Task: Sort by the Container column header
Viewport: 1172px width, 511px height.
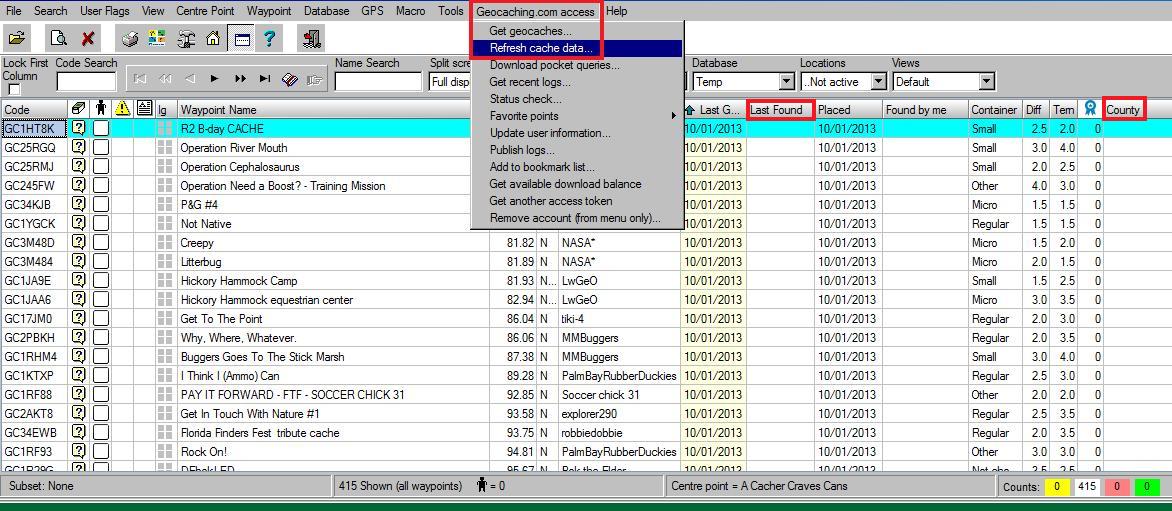Action: click(x=994, y=110)
